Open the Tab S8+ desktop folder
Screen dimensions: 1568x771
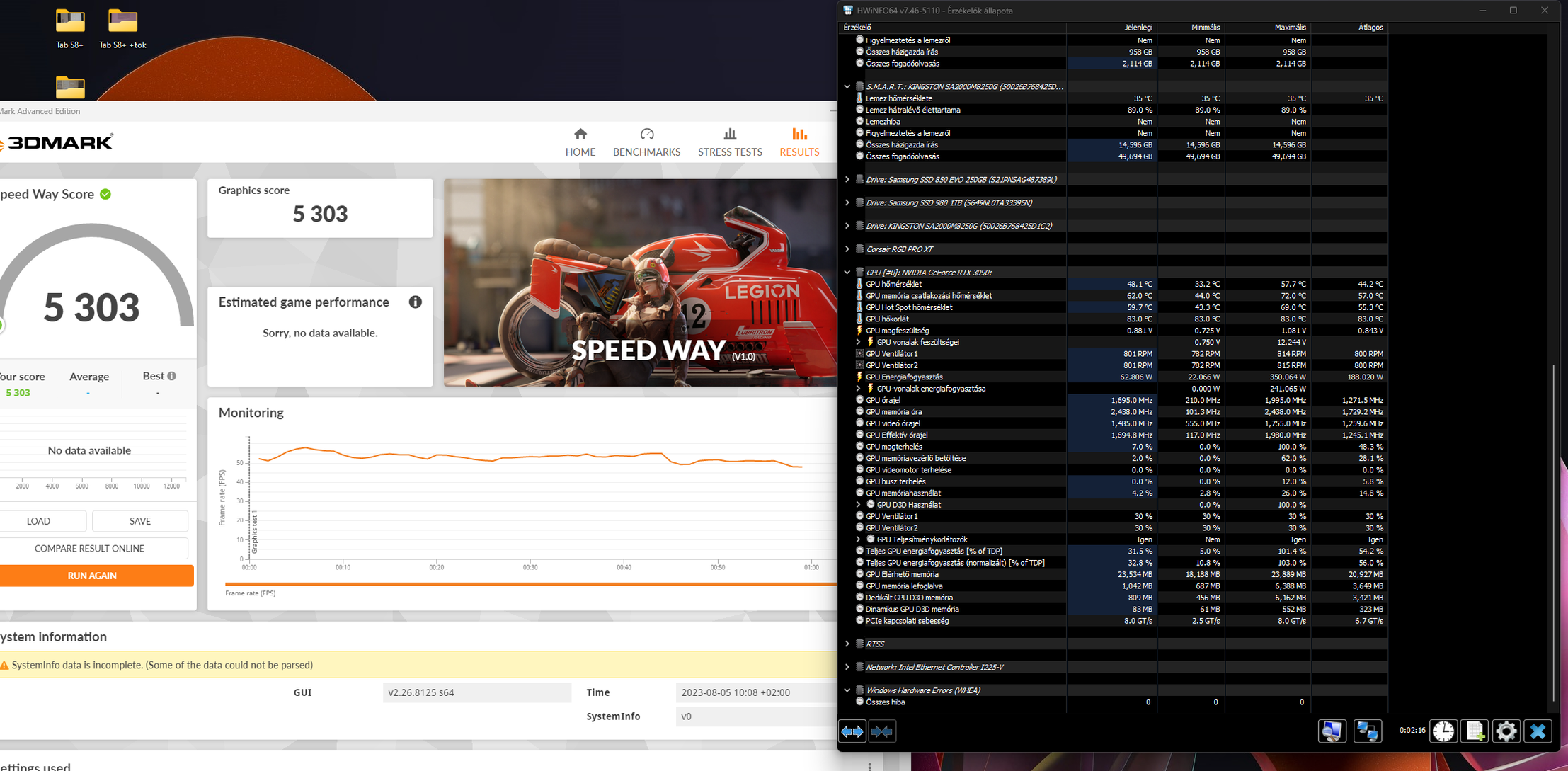coord(70,28)
